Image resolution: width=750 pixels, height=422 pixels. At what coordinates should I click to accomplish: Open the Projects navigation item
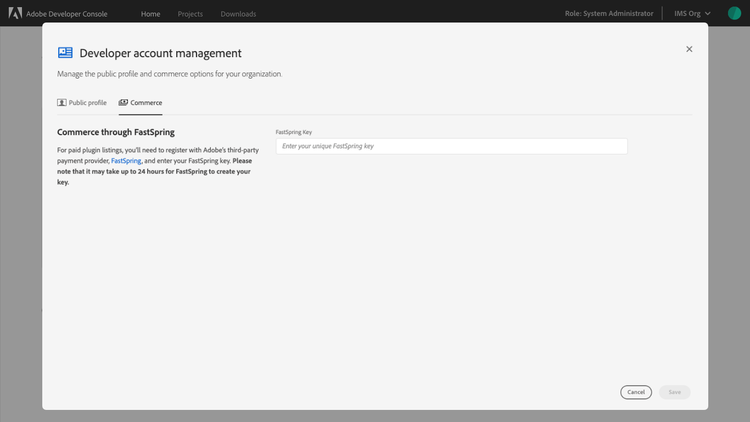point(190,14)
